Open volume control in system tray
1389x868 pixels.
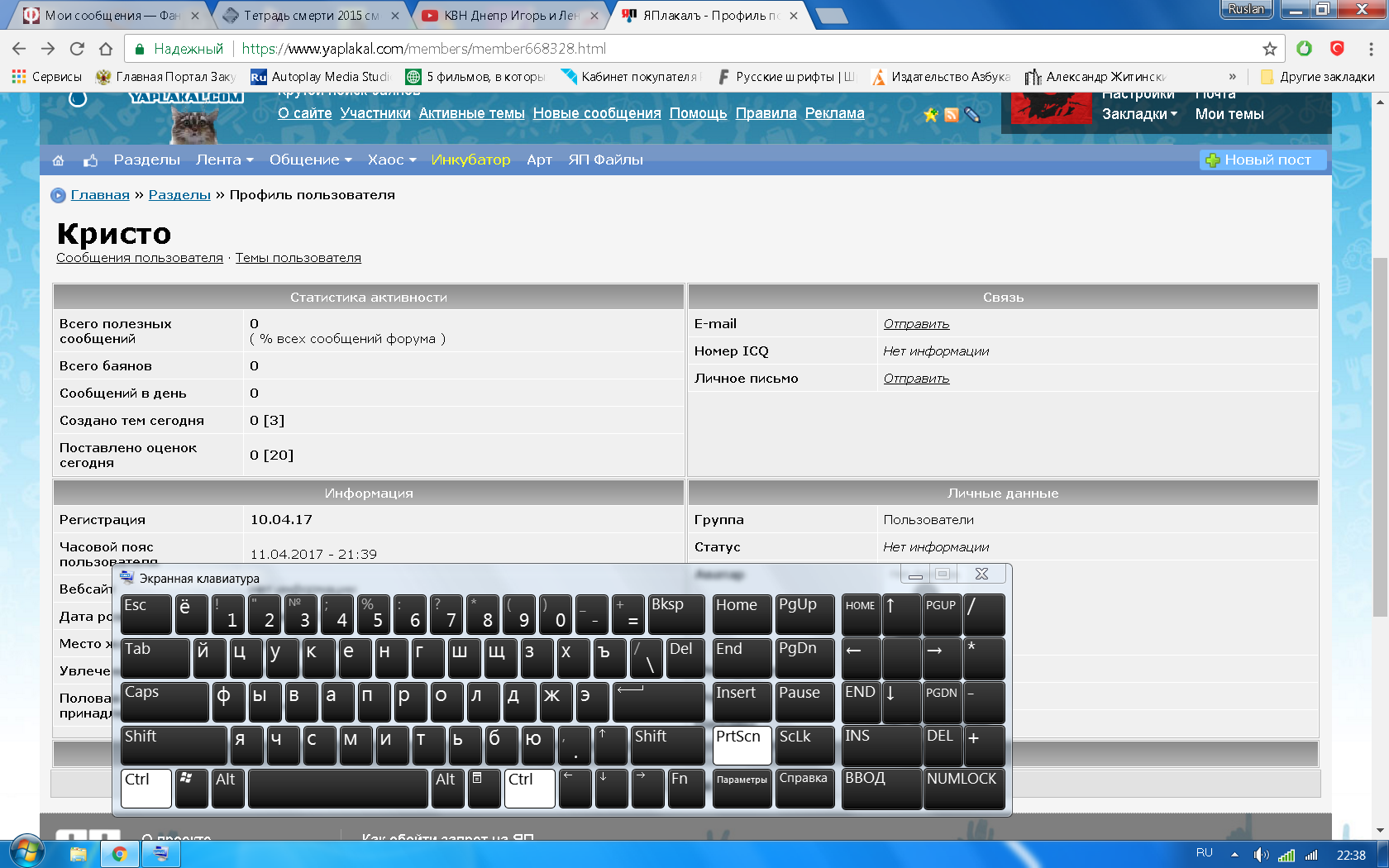[1260, 855]
